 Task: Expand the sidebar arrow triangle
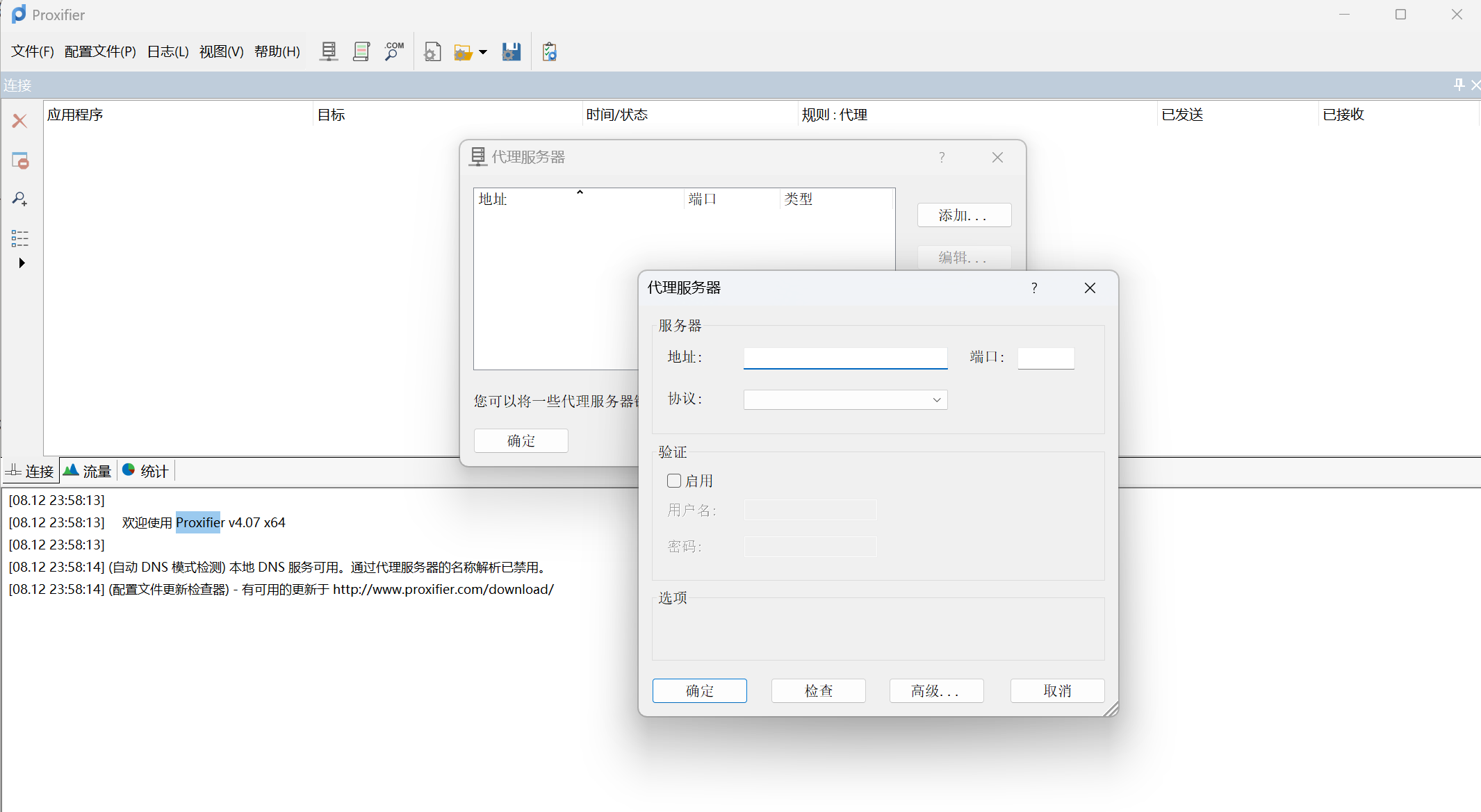(22, 263)
